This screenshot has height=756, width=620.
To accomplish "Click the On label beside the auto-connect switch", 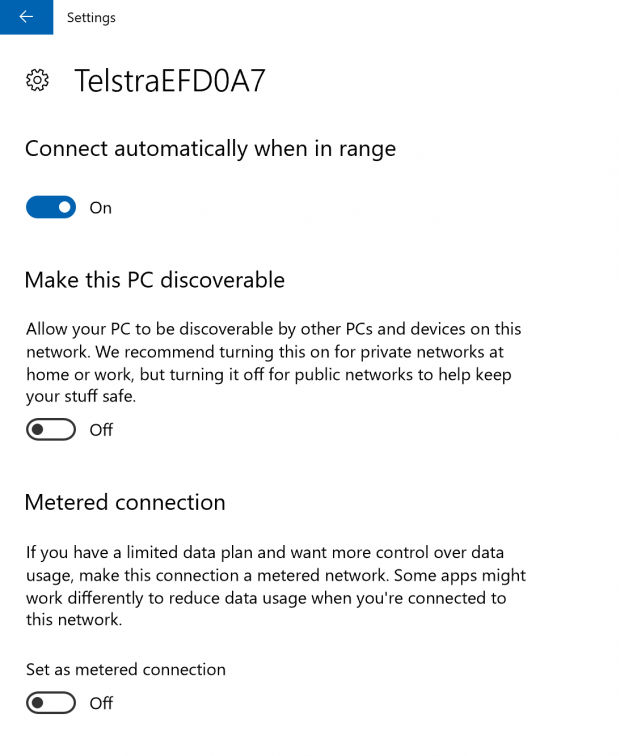I will click(x=101, y=208).
